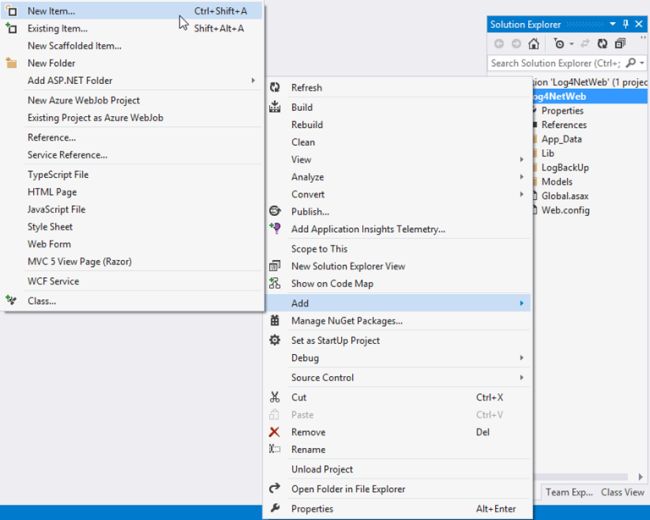Switch to the Team Explorer tab

[x=569, y=492]
